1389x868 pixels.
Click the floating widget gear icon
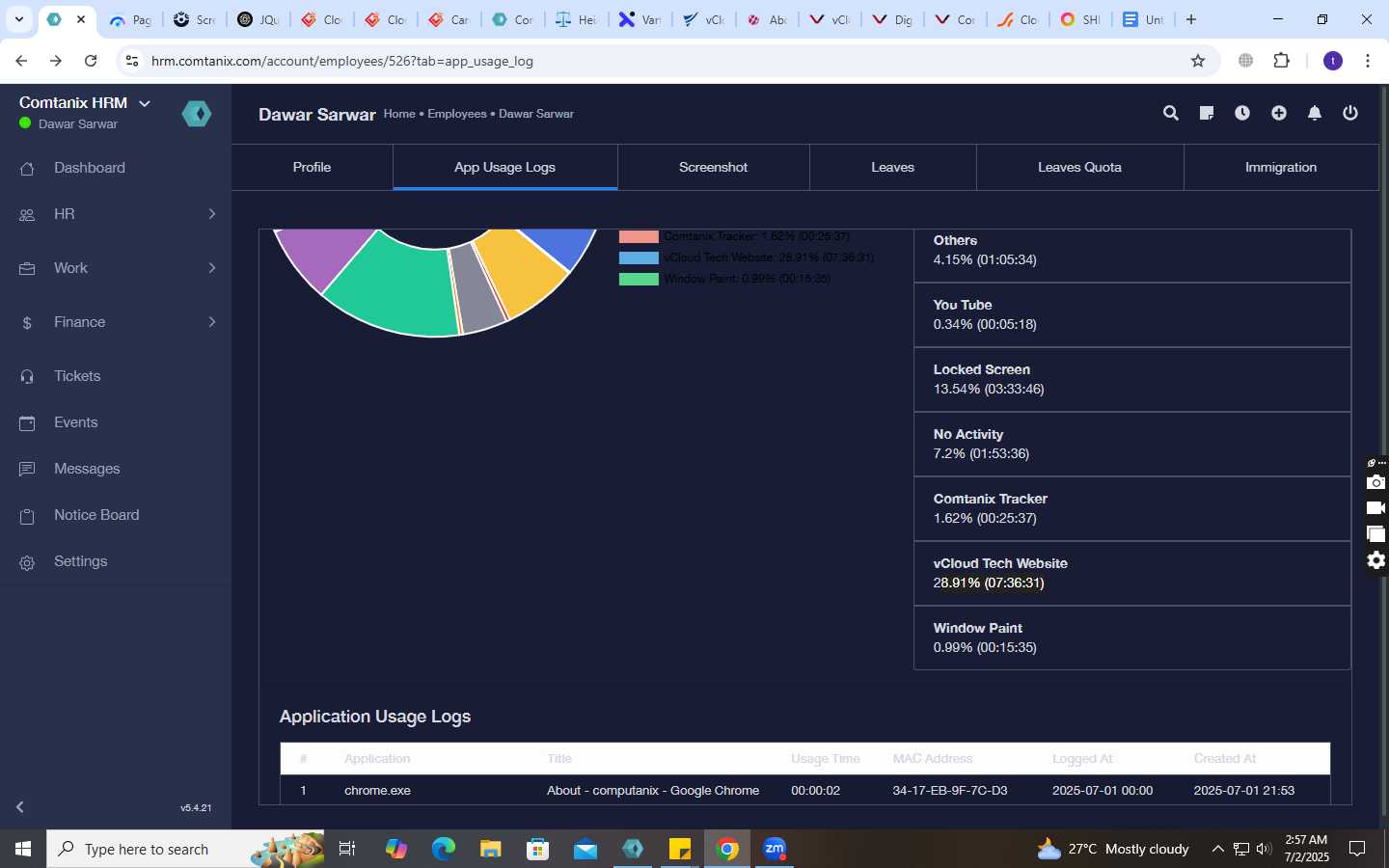tap(1376, 560)
